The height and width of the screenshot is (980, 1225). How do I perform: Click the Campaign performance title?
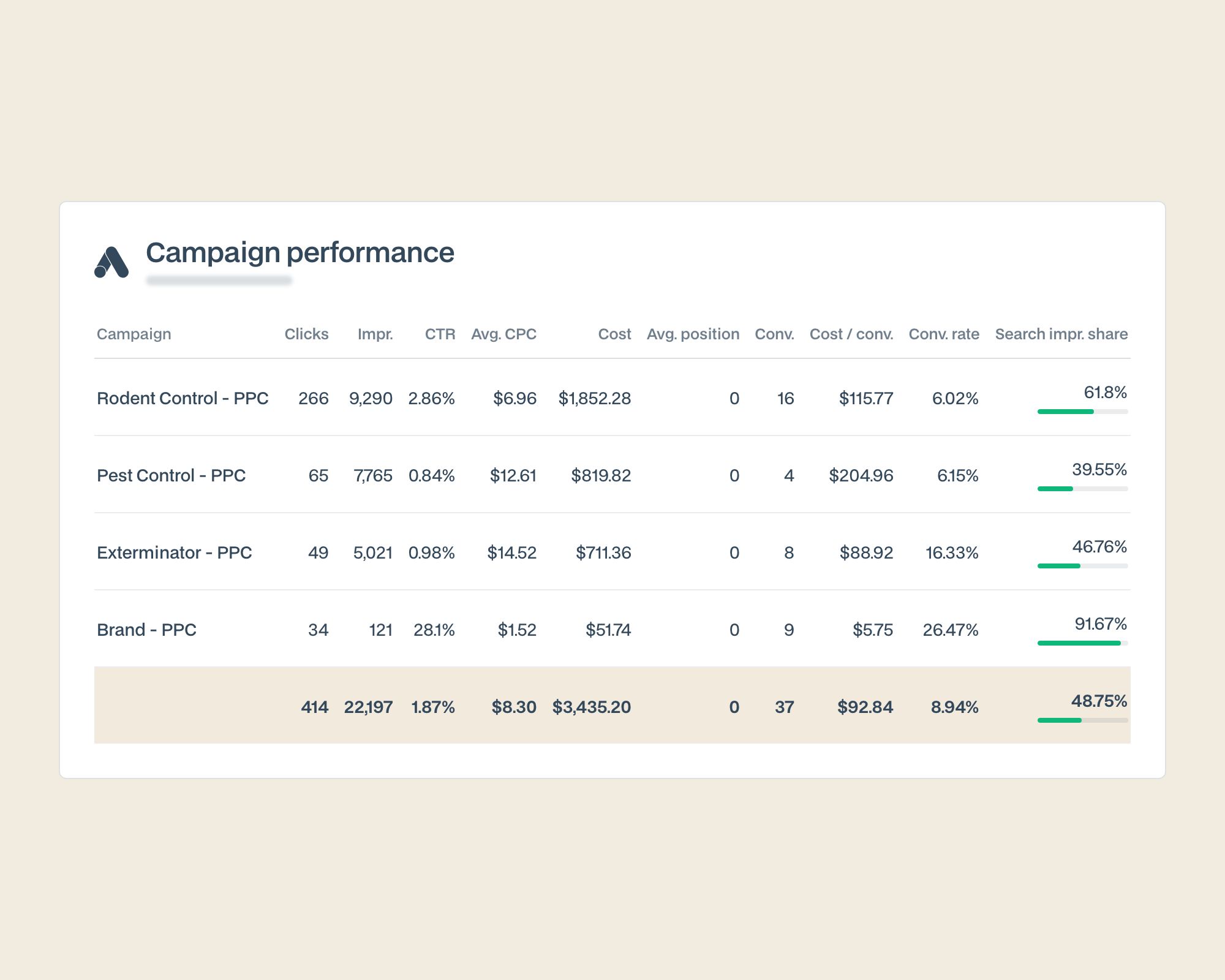tap(300, 253)
